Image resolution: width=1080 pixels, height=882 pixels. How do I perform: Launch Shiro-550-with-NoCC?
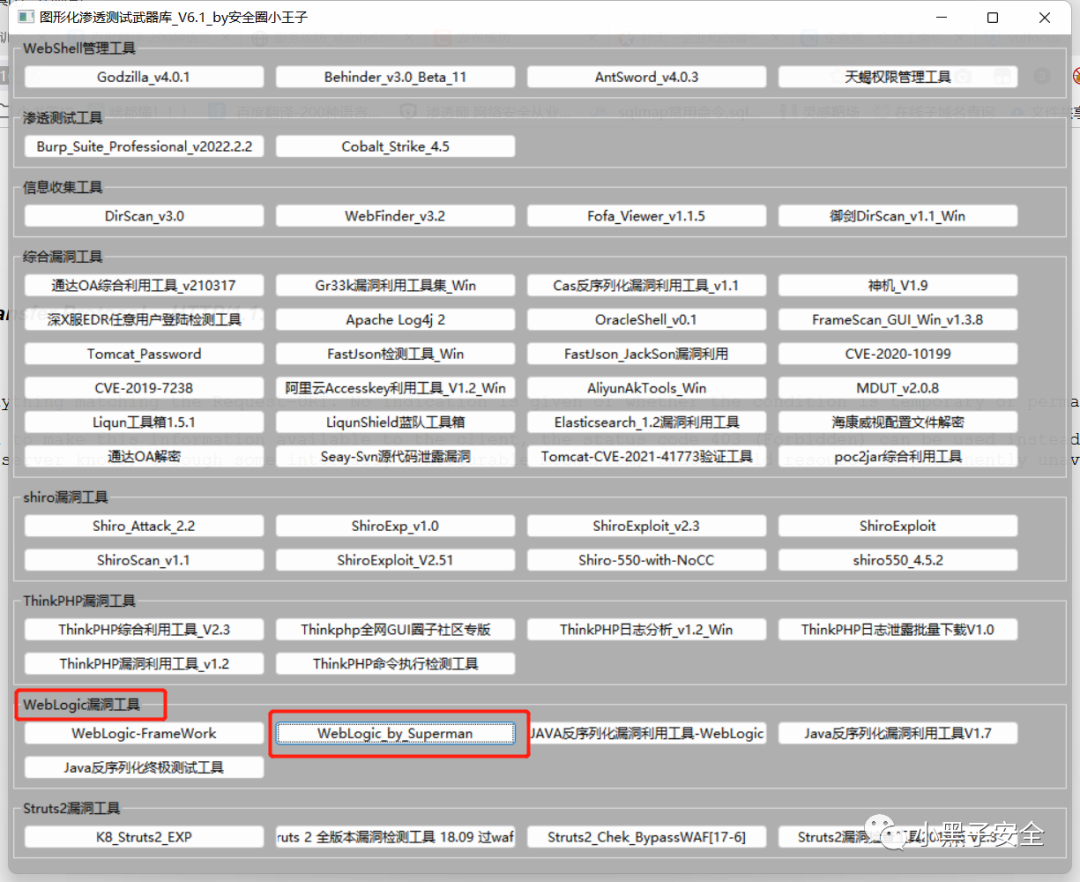pos(647,560)
